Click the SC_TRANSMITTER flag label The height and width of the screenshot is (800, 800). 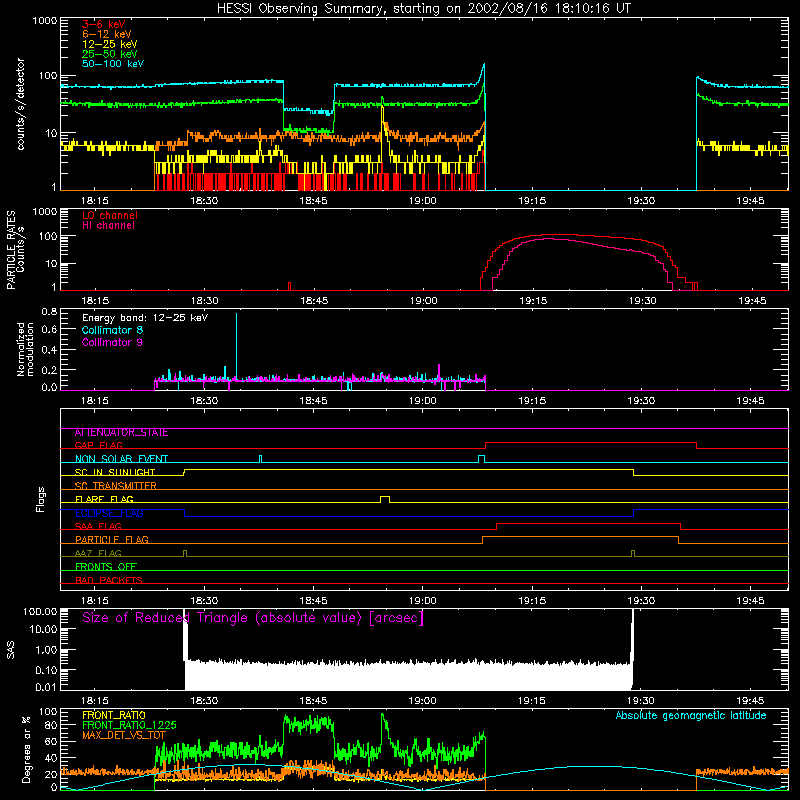[x=116, y=485]
